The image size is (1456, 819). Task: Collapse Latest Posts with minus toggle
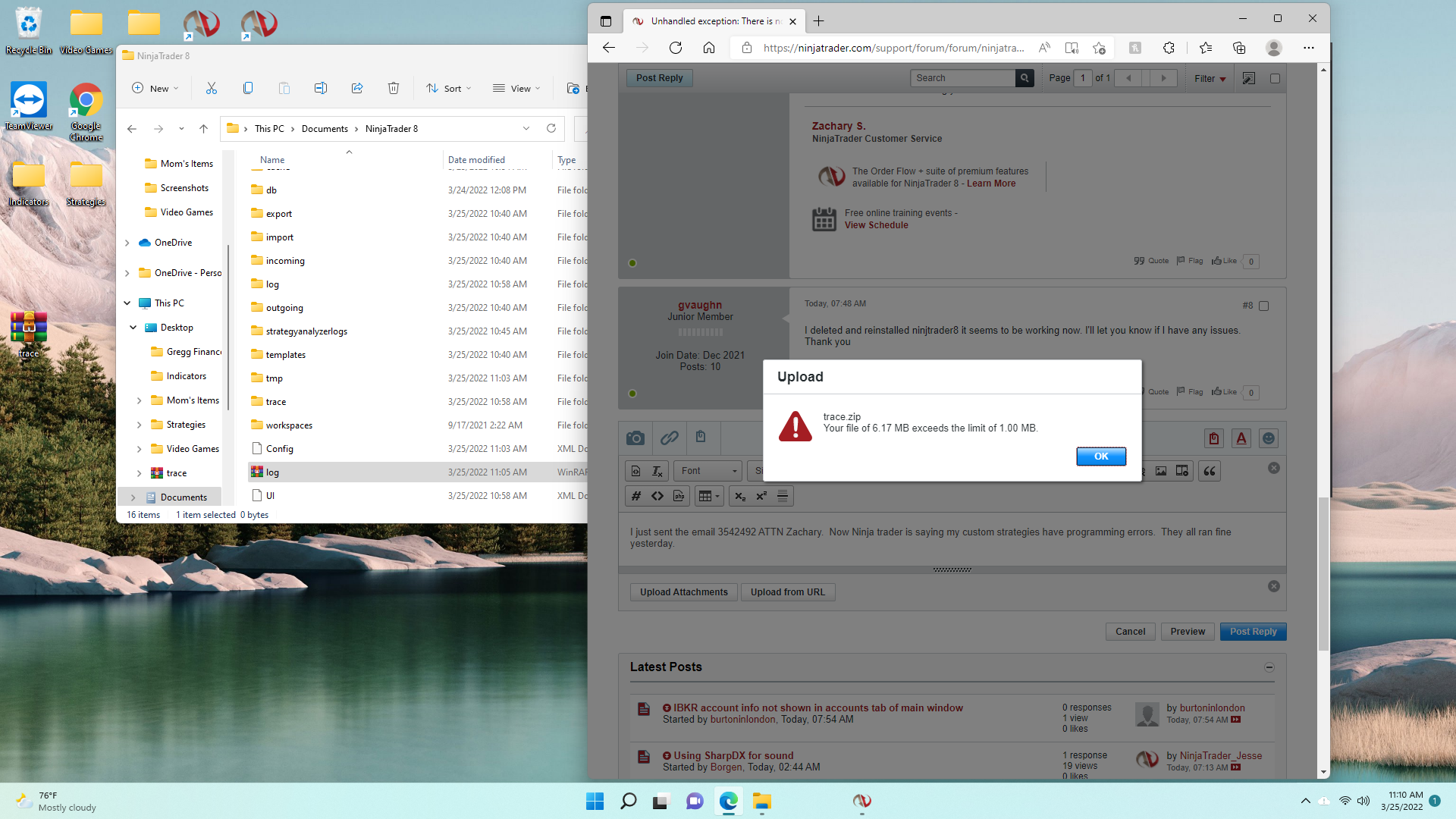[1269, 667]
